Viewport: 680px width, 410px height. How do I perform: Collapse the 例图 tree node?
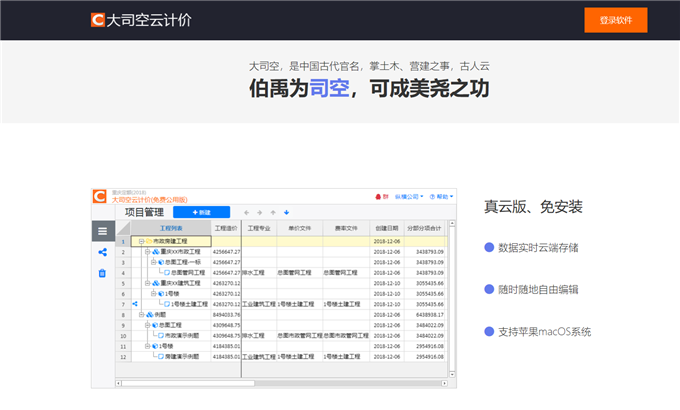(140, 314)
